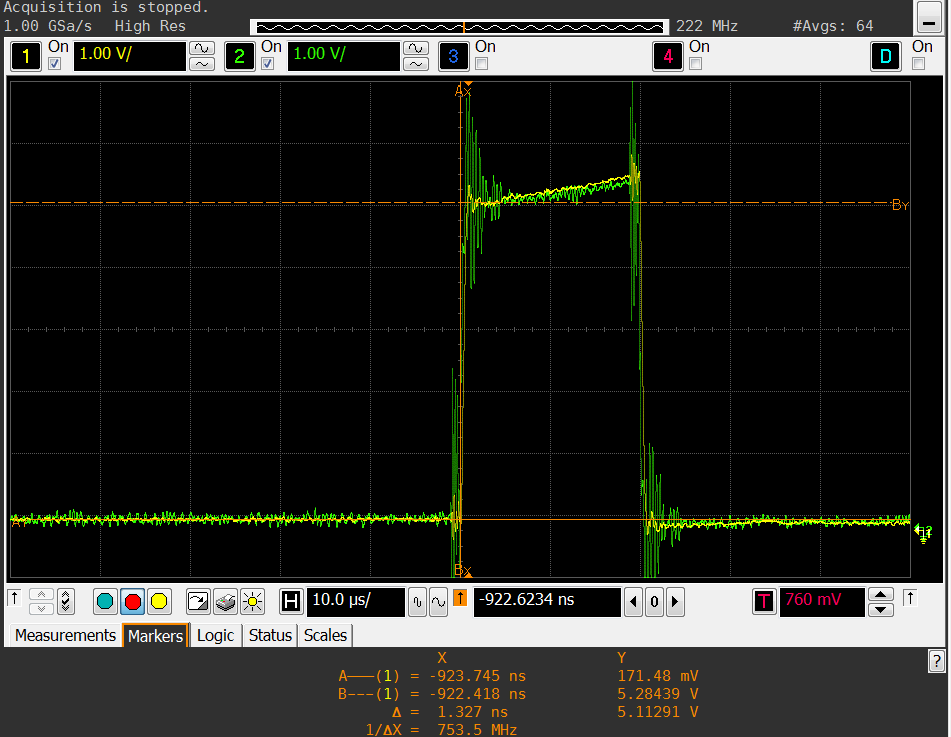
Task: Turn off the channel 1 checkbox
Action: click(x=55, y=64)
